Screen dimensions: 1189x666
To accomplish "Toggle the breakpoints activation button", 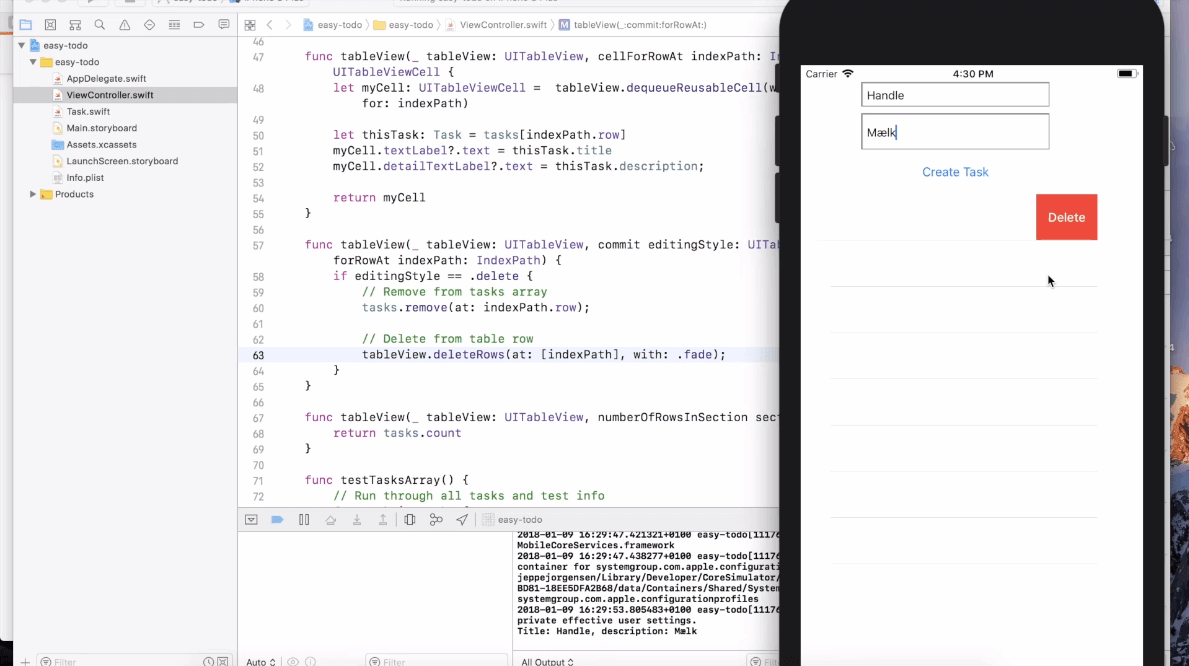I will pos(278,520).
